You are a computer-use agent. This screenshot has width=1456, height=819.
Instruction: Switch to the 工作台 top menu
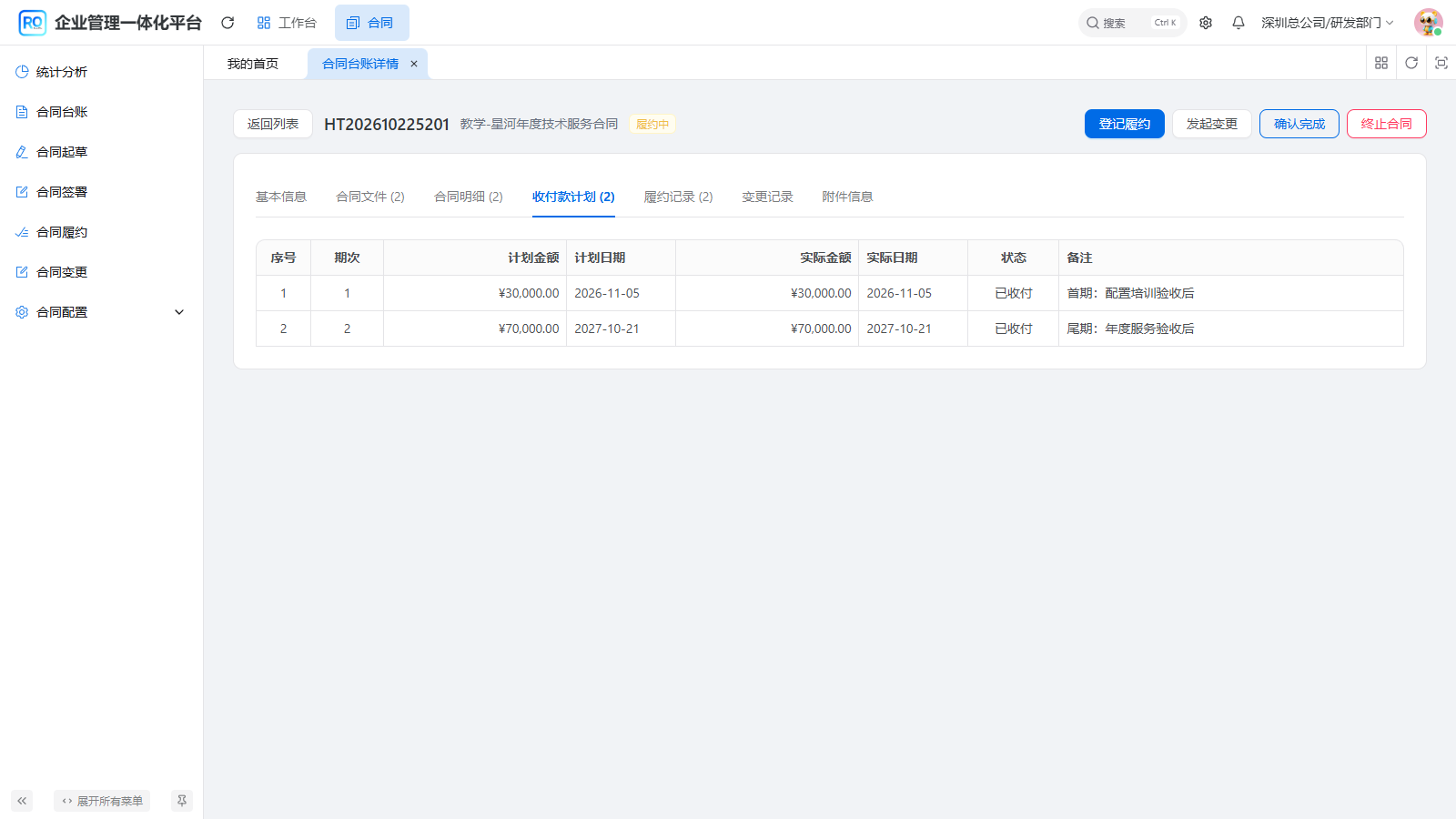tap(287, 23)
